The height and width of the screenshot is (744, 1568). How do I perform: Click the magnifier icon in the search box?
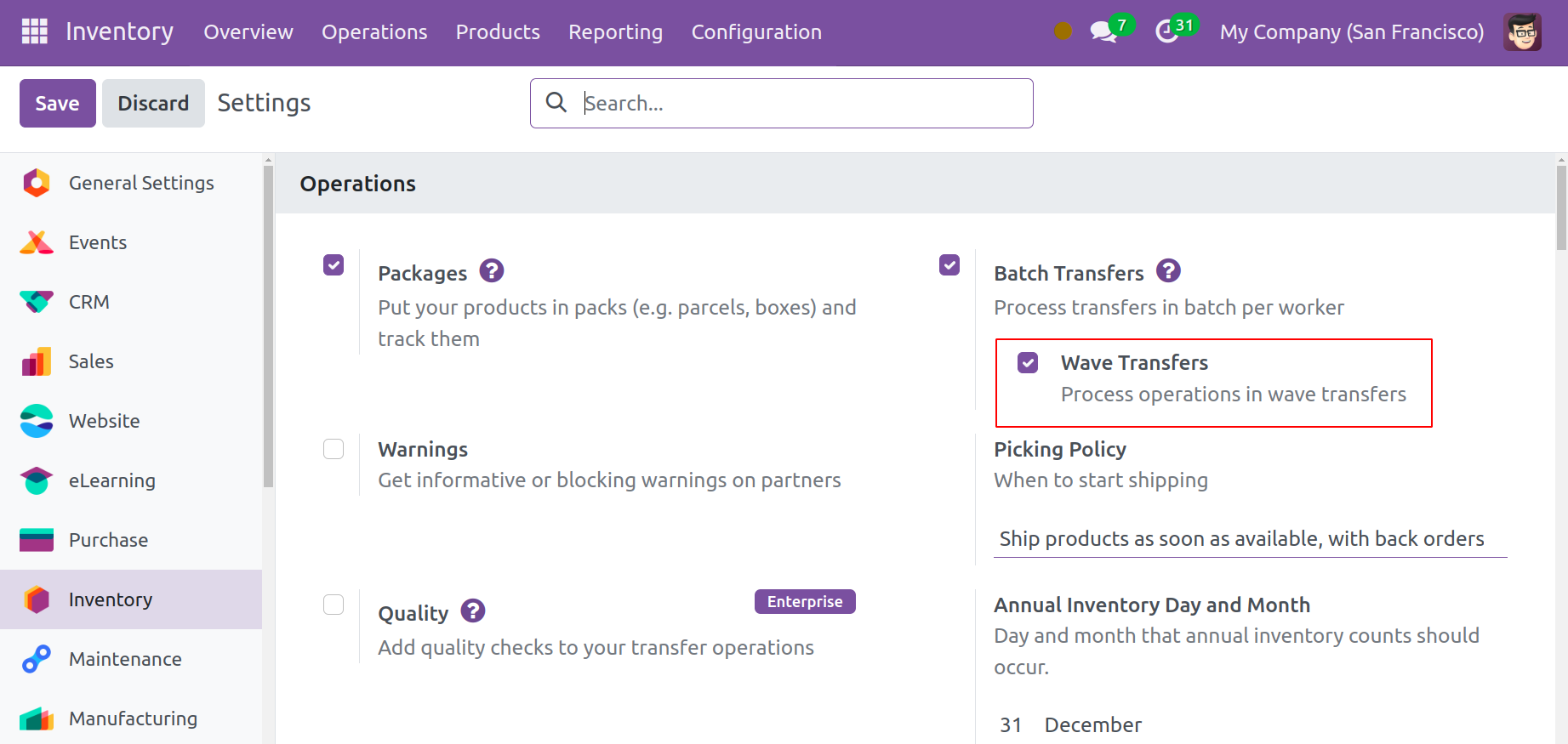click(x=556, y=103)
